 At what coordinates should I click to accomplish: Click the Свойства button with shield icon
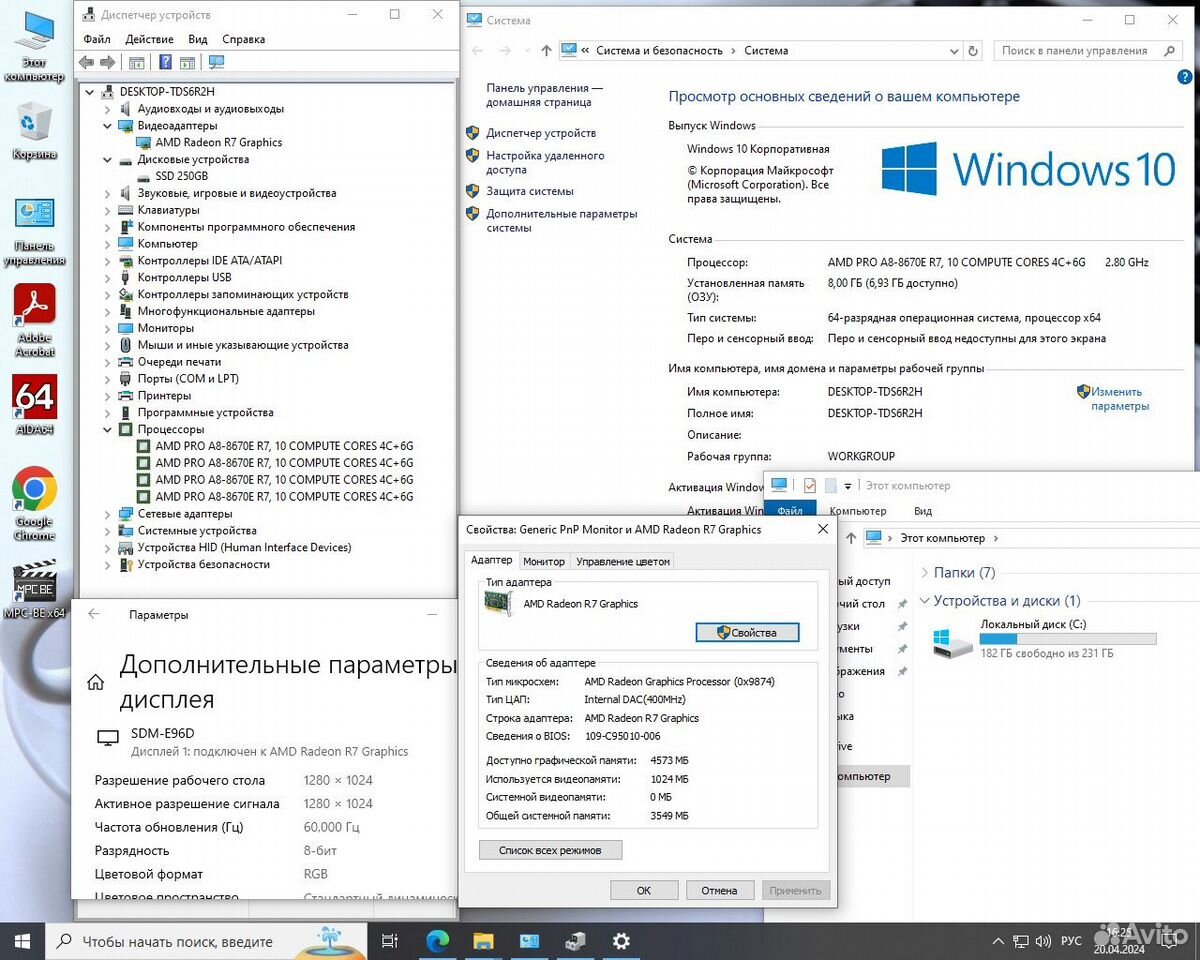tap(748, 632)
